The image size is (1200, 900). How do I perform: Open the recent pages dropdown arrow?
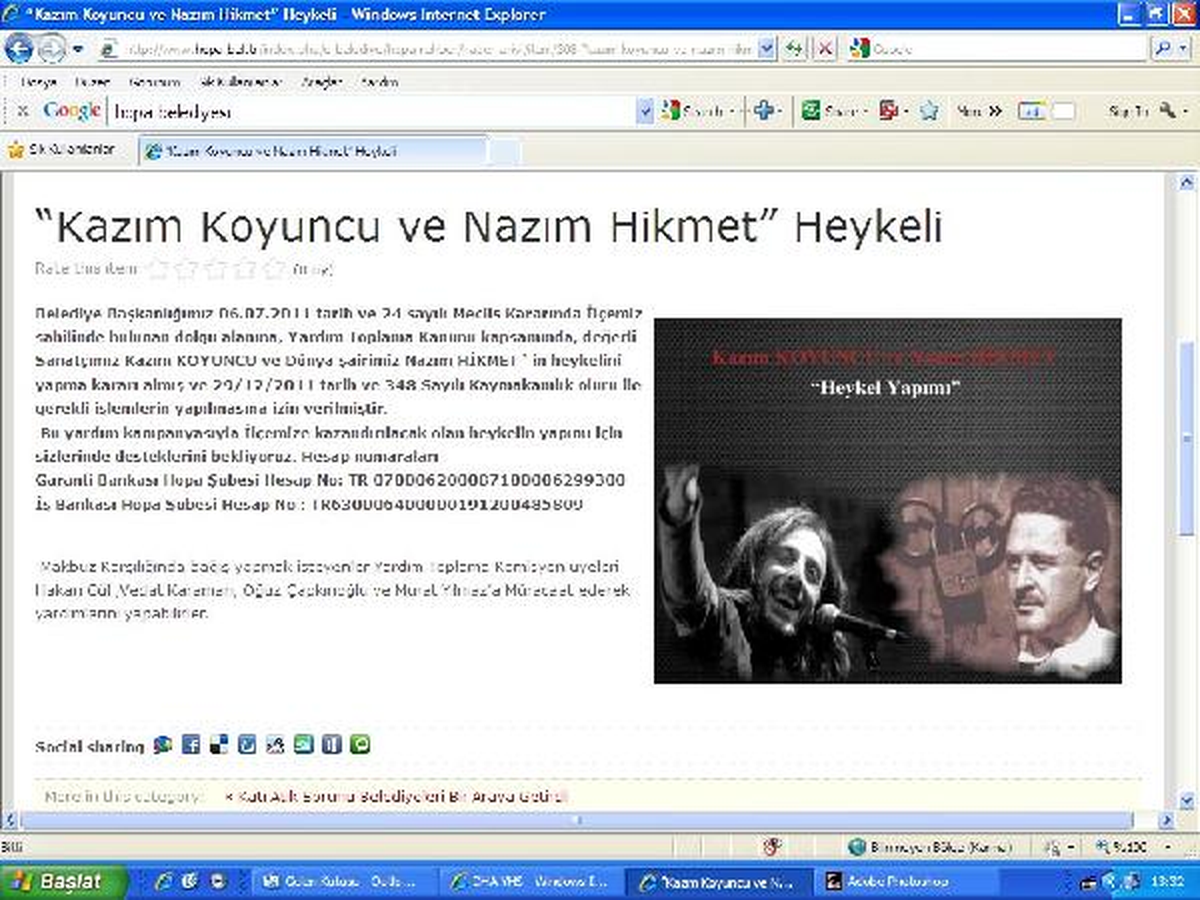tap(78, 48)
